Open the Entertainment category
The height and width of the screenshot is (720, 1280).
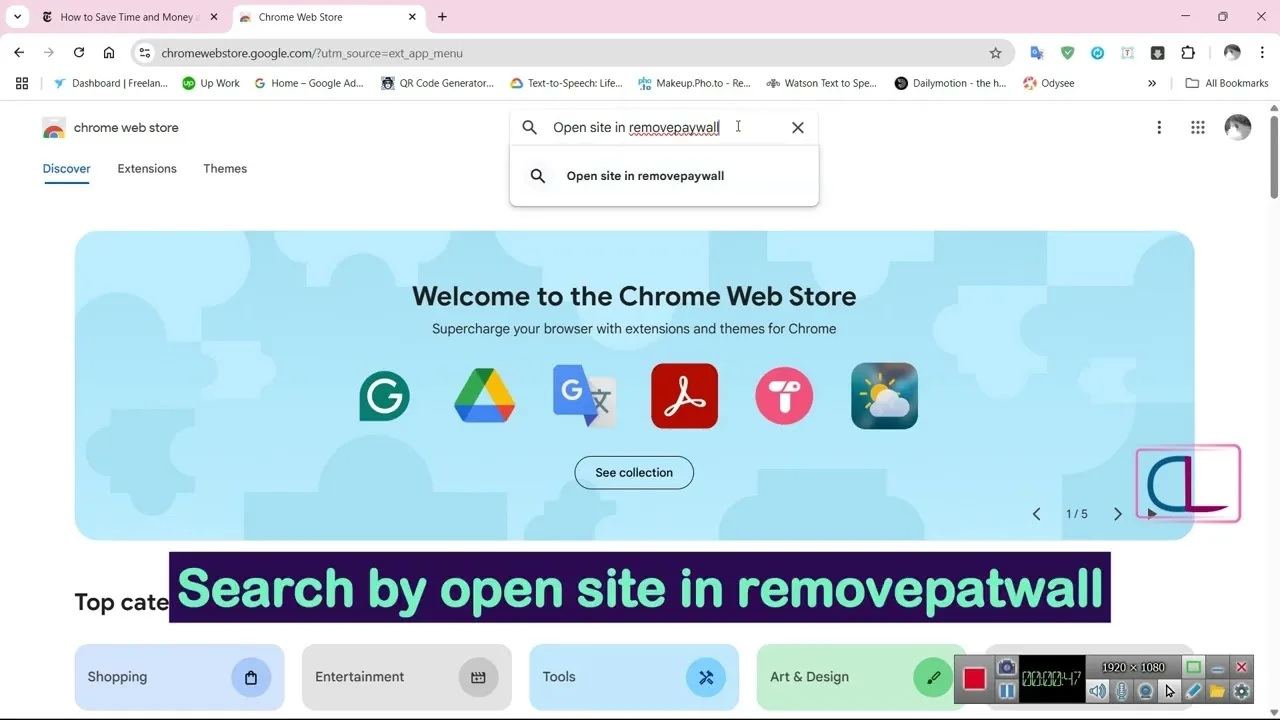tap(407, 677)
